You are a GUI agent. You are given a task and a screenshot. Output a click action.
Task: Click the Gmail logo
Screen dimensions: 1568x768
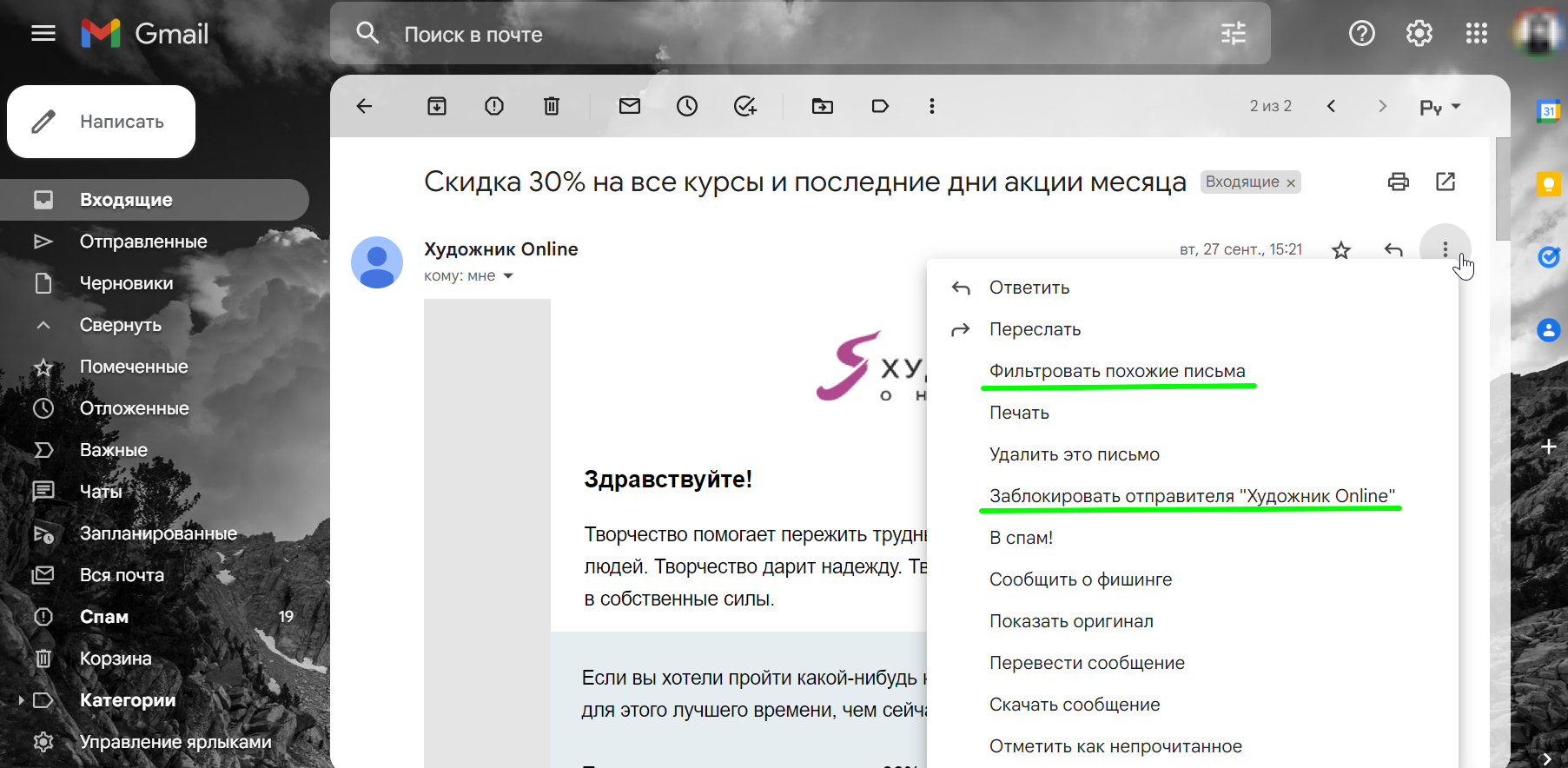[x=145, y=34]
